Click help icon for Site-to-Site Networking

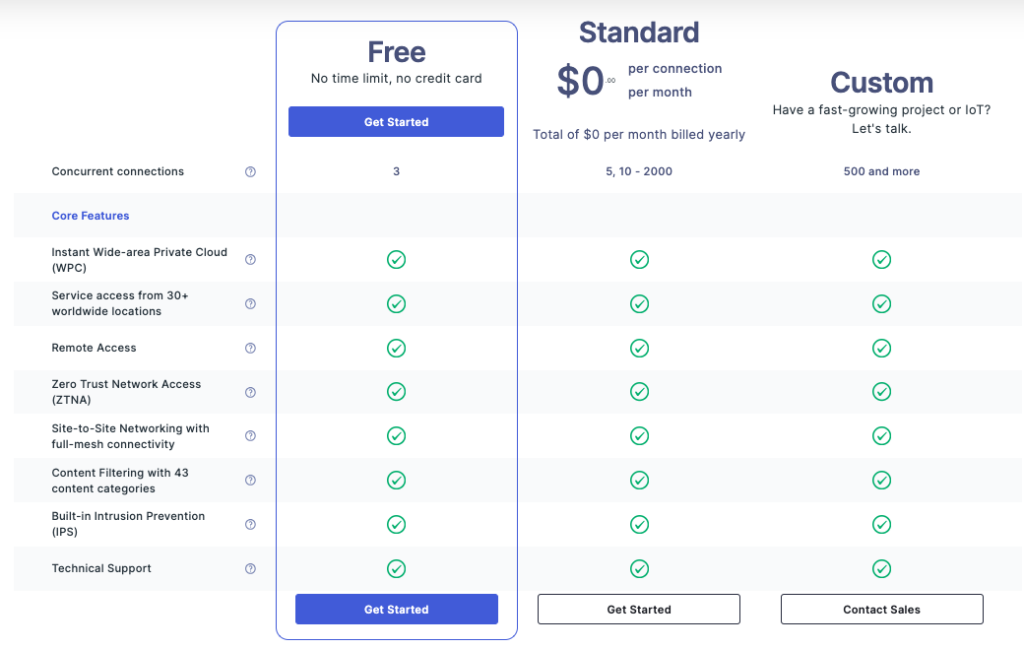pyautogui.click(x=250, y=436)
